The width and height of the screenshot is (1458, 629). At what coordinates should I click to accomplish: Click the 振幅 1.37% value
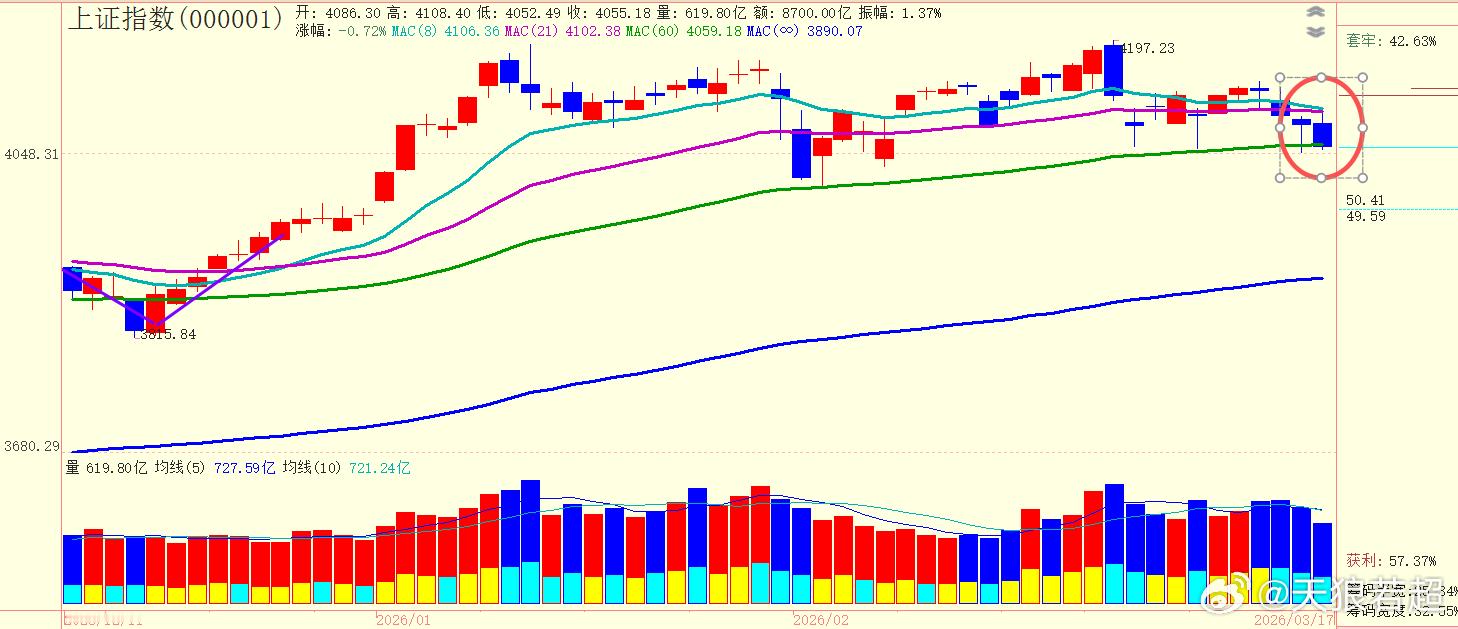point(899,13)
